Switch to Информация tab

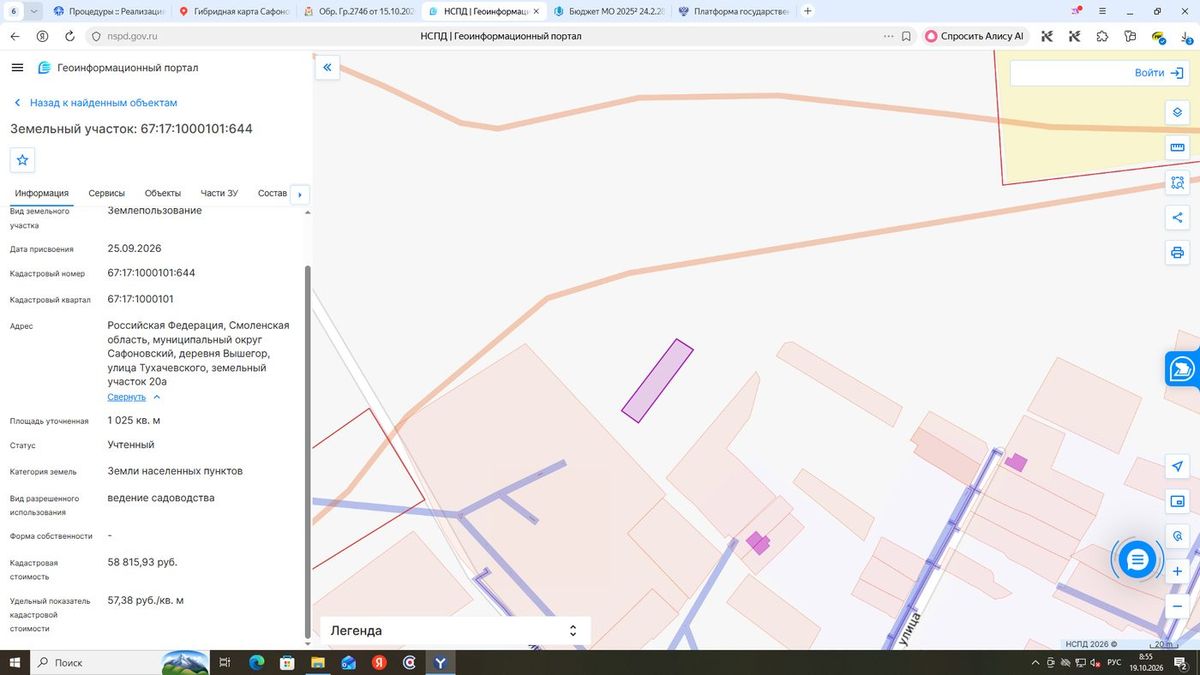click(42, 193)
